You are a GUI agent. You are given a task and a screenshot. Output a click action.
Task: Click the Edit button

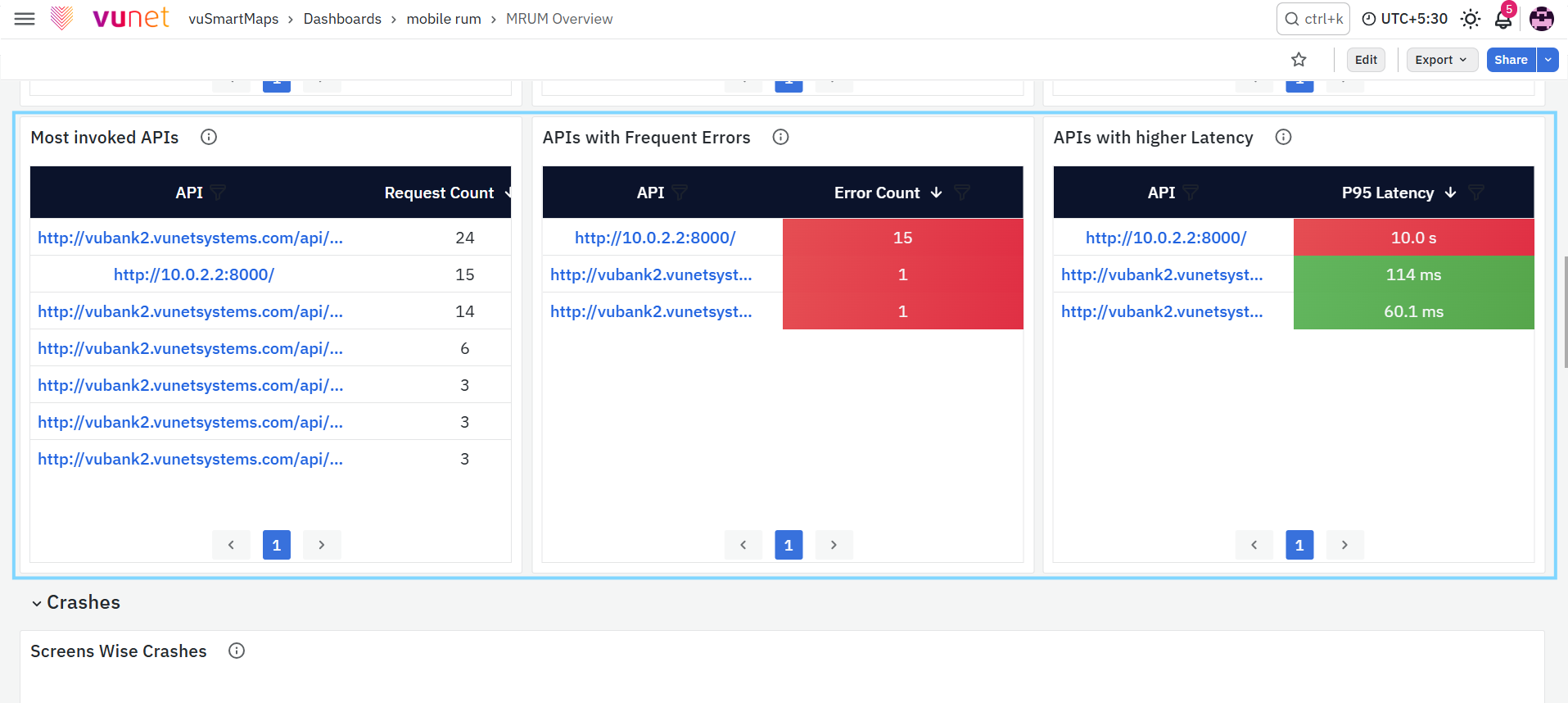click(1366, 60)
